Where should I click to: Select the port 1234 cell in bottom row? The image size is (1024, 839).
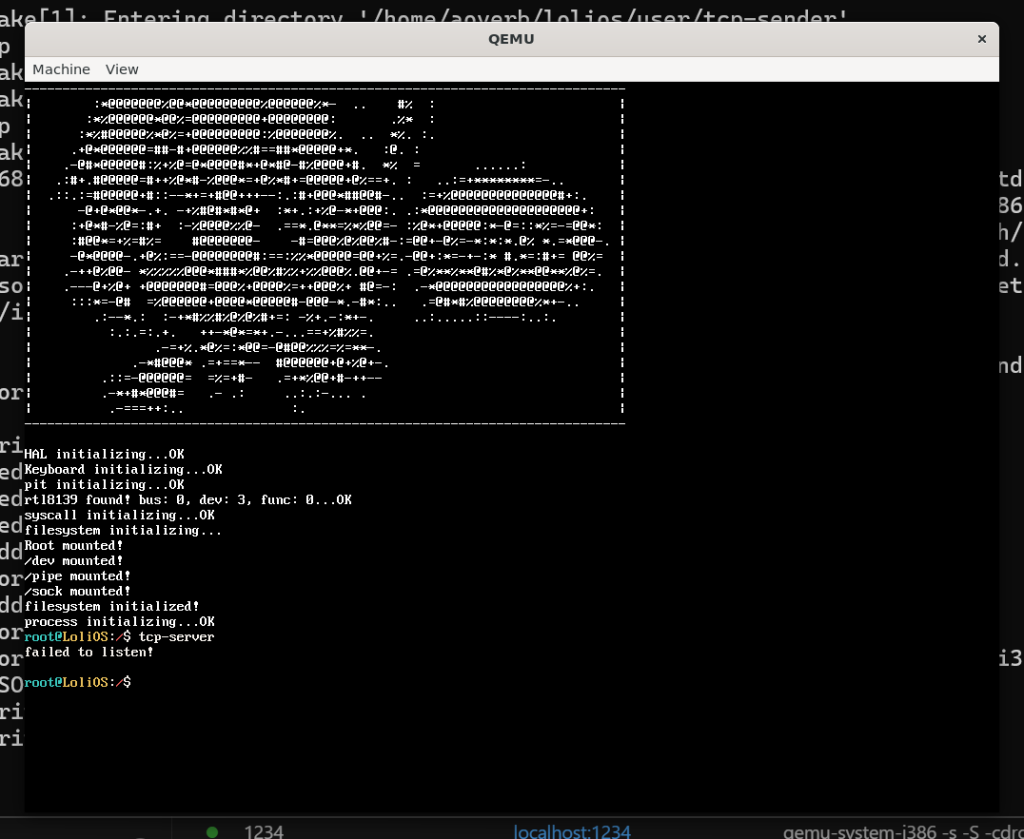[264, 831]
